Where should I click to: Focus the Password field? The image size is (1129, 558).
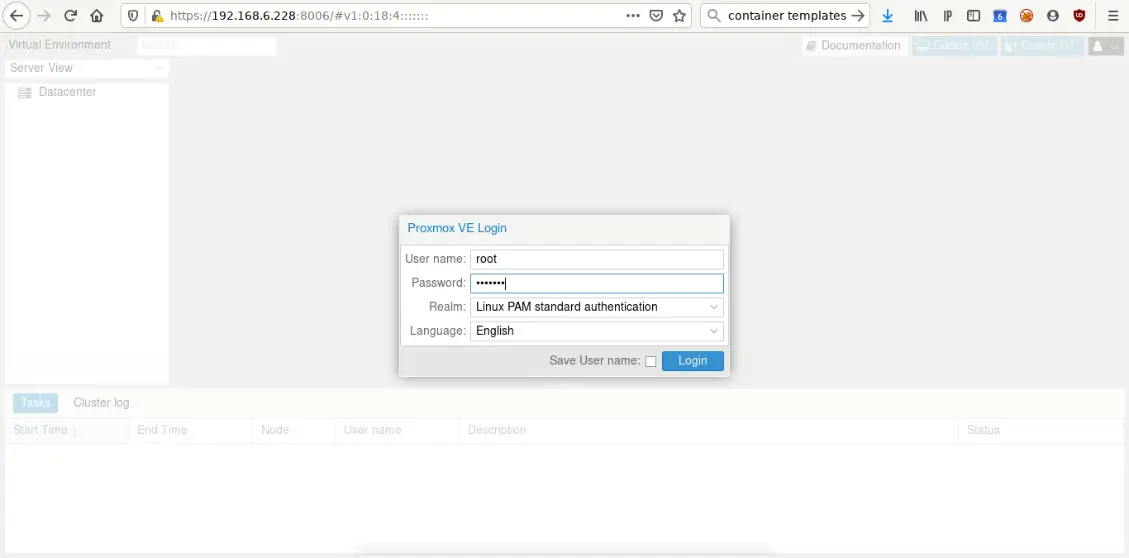pyautogui.click(x=596, y=283)
